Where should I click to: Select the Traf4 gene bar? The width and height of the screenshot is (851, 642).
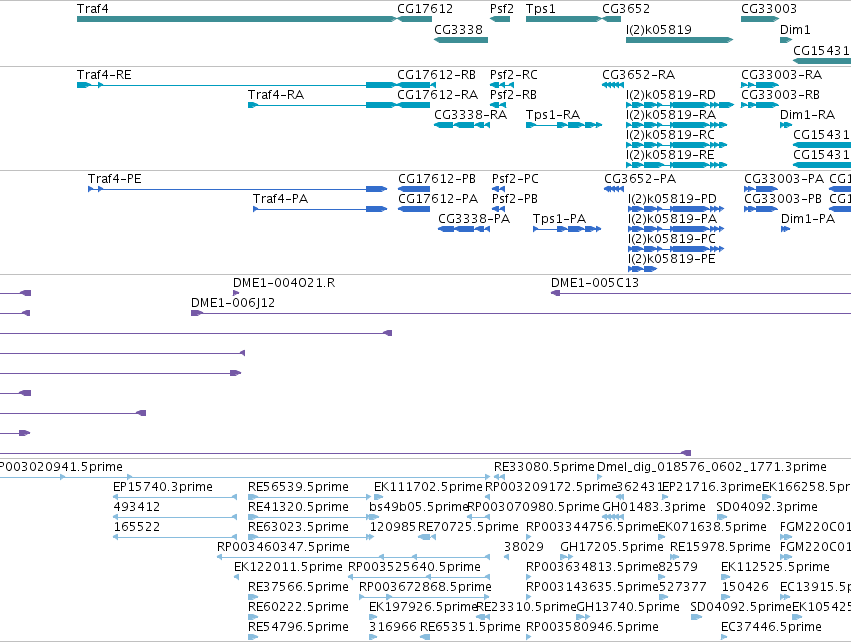237,19
